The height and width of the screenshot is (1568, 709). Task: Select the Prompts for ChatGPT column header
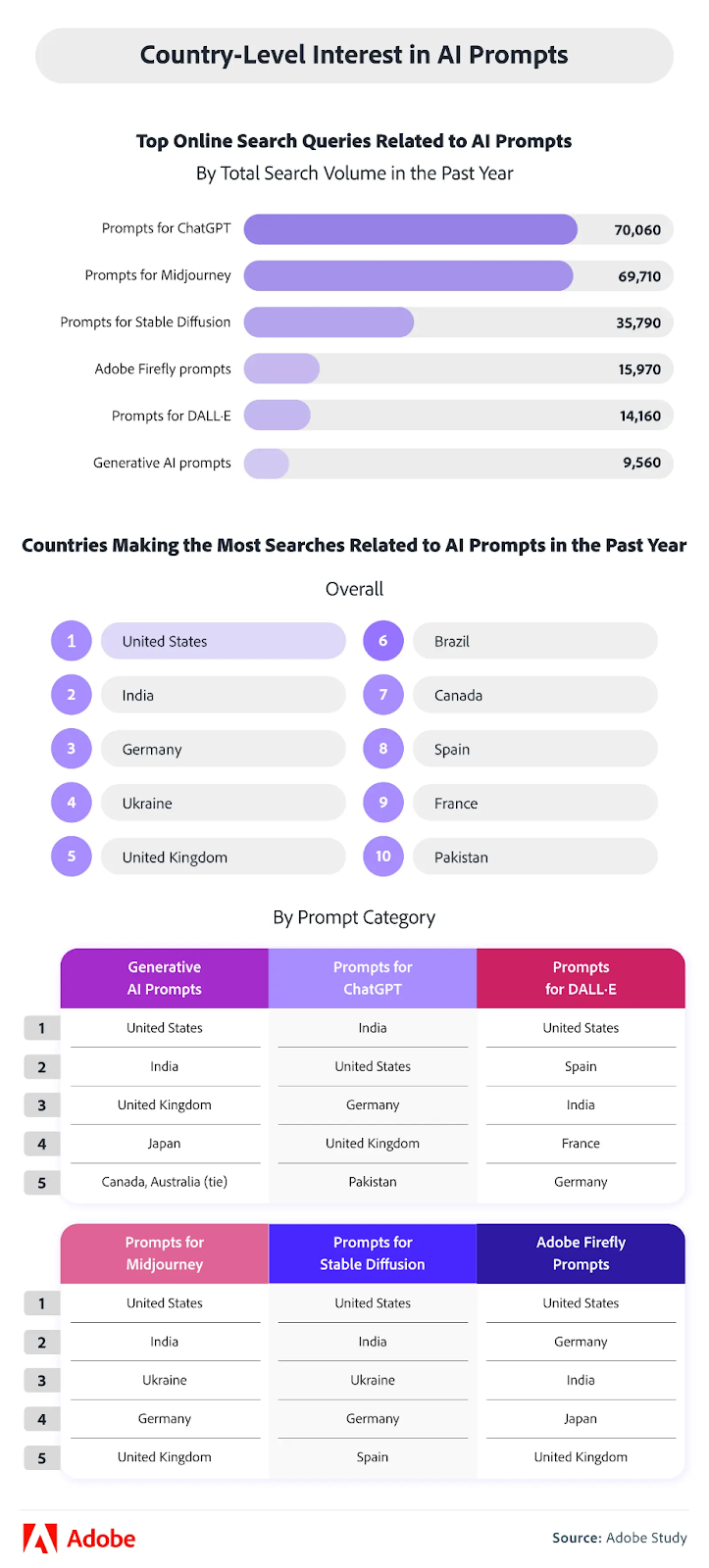click(373, 978)
